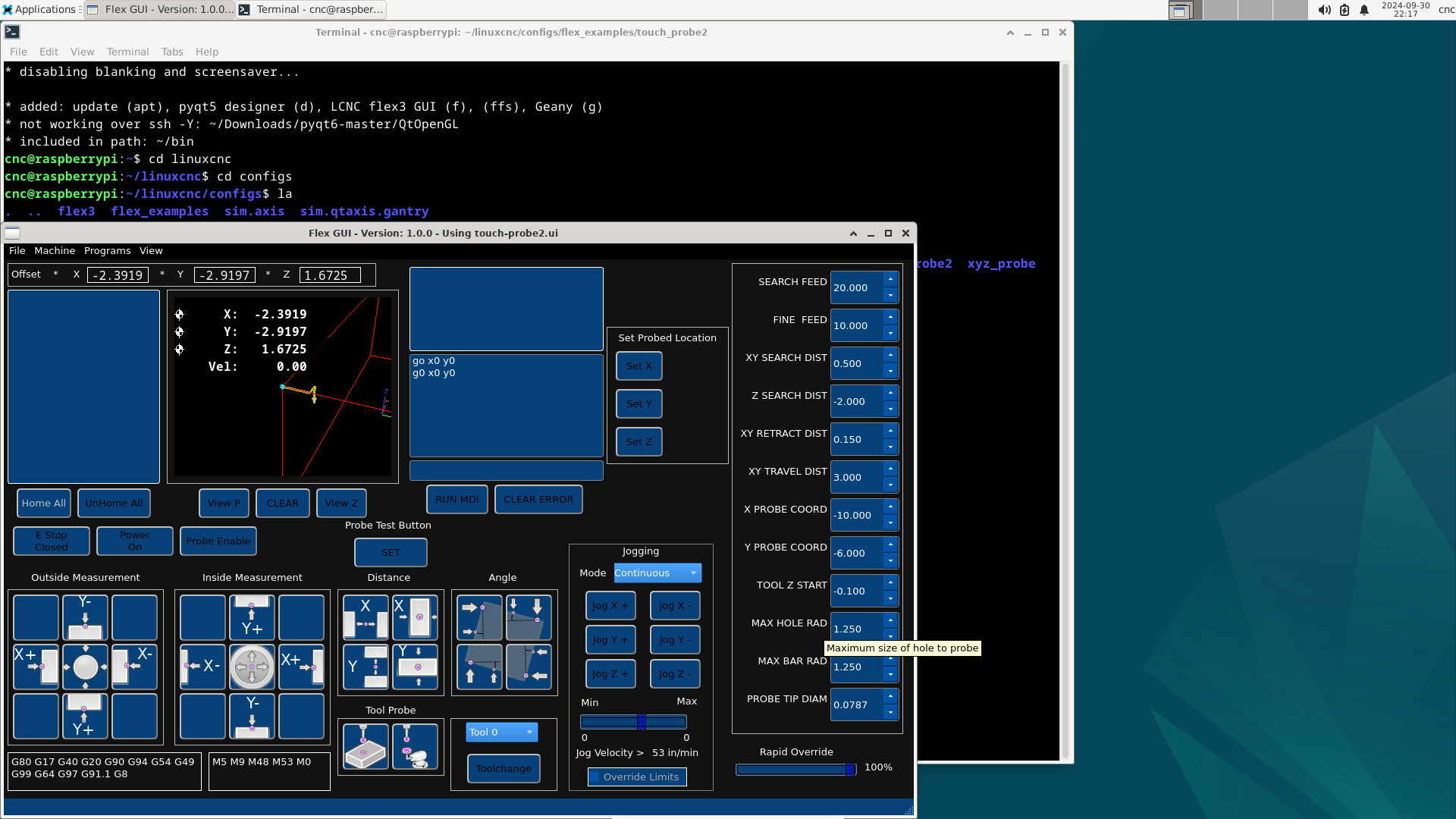Click the Home All button
Screen dimensions: 1456x819
tap(44, 503)
